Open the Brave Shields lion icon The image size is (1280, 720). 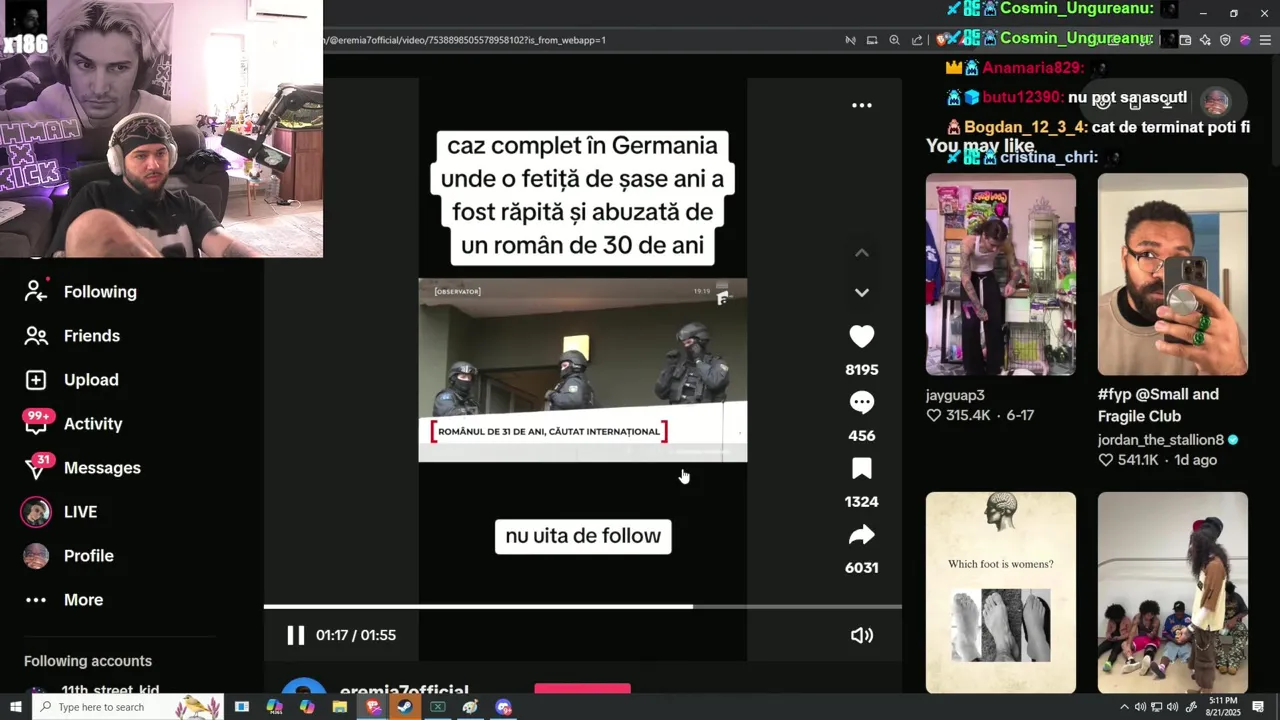pos(941,40)
